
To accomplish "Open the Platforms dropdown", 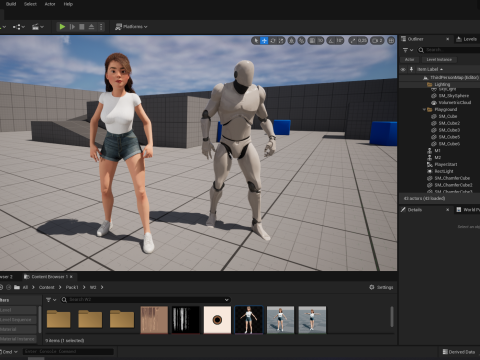I will point(131,27).
